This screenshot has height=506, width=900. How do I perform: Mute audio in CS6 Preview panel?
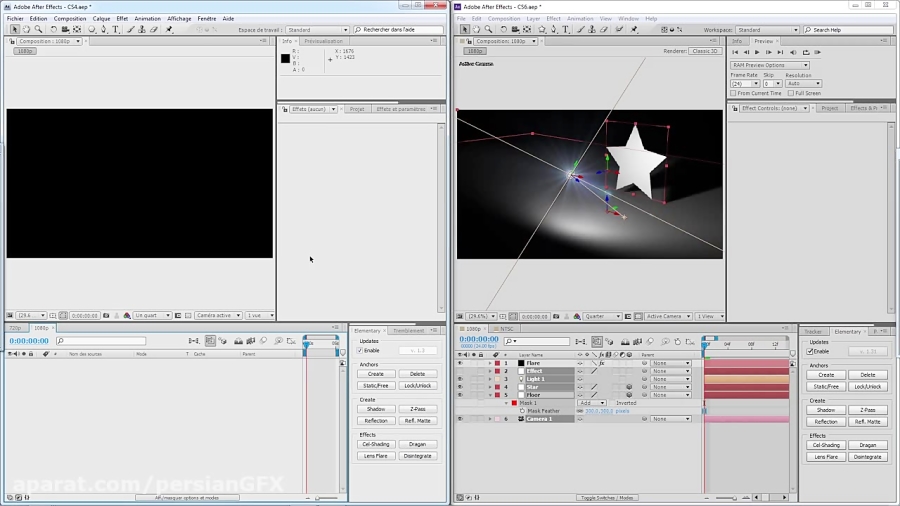[x=793, y=52]
